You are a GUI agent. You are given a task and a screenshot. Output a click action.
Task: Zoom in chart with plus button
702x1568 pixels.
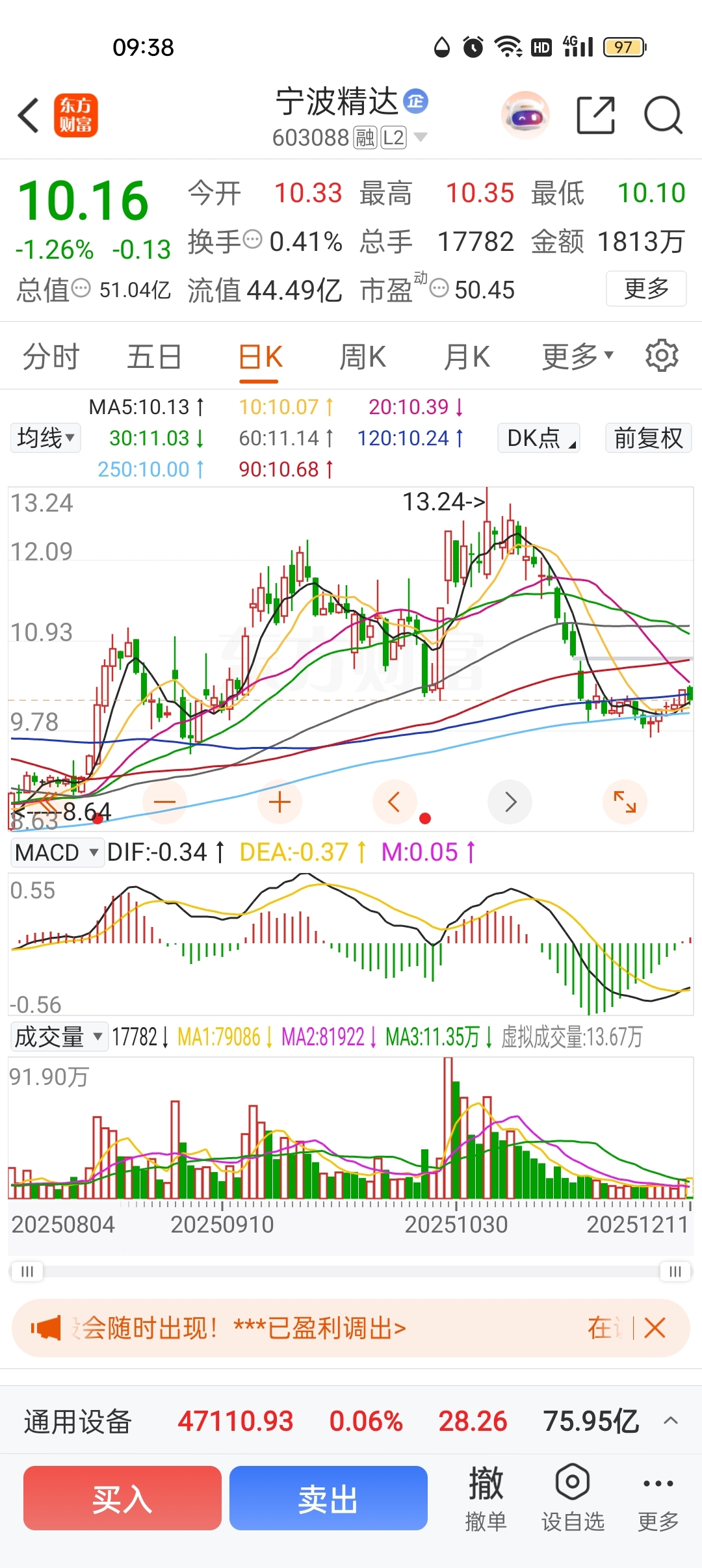point(279,802)
